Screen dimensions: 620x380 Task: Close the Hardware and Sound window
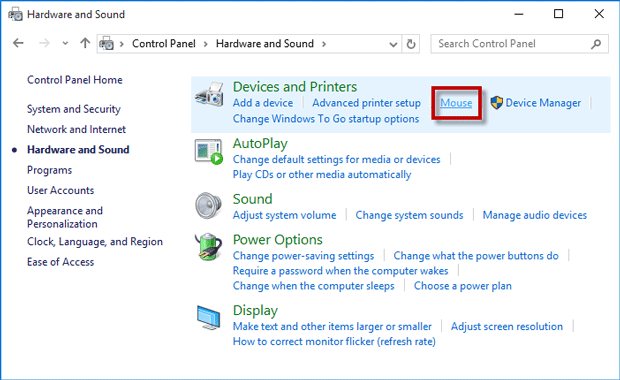tap(599, 14)
